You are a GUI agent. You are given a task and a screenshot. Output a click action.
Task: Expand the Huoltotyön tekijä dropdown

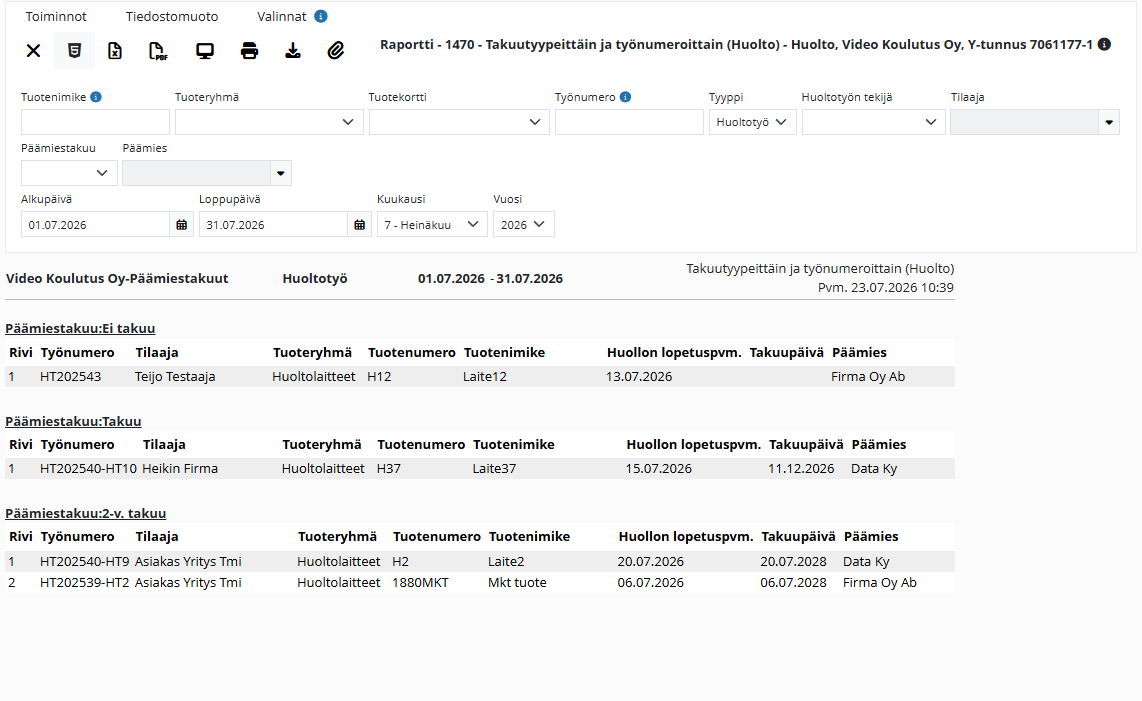click(x=873, y=122)
